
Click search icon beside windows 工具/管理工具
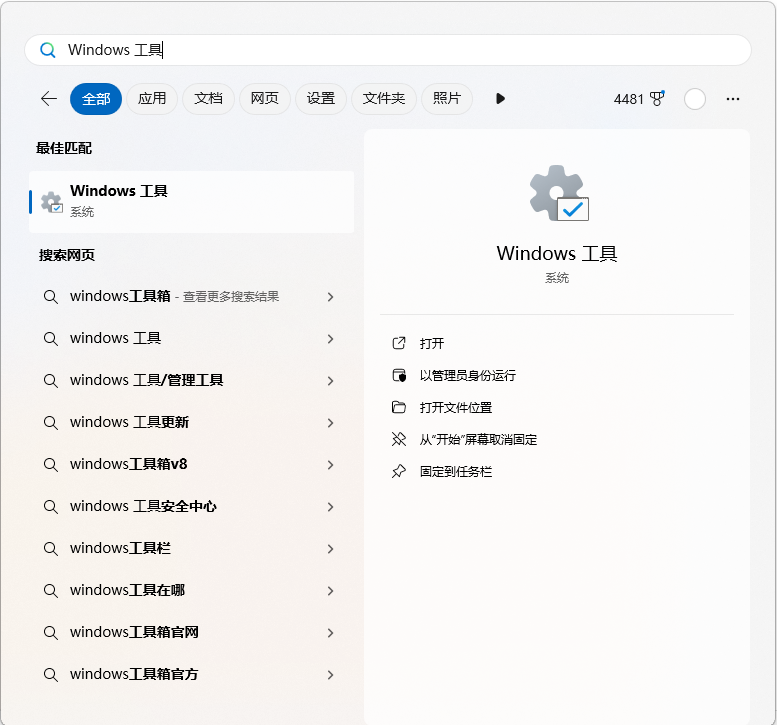tap(51, 381)
